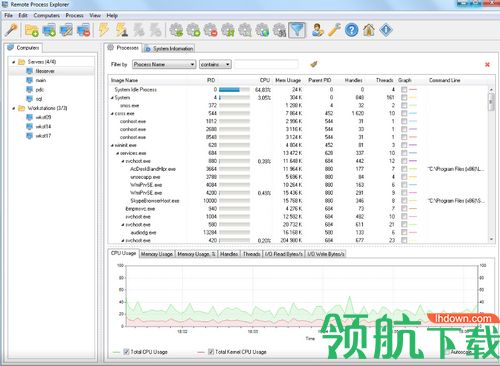Switch to the I/O Read Bytes/s tab
The image size is (500, 366).
click(x=284, y=254)
